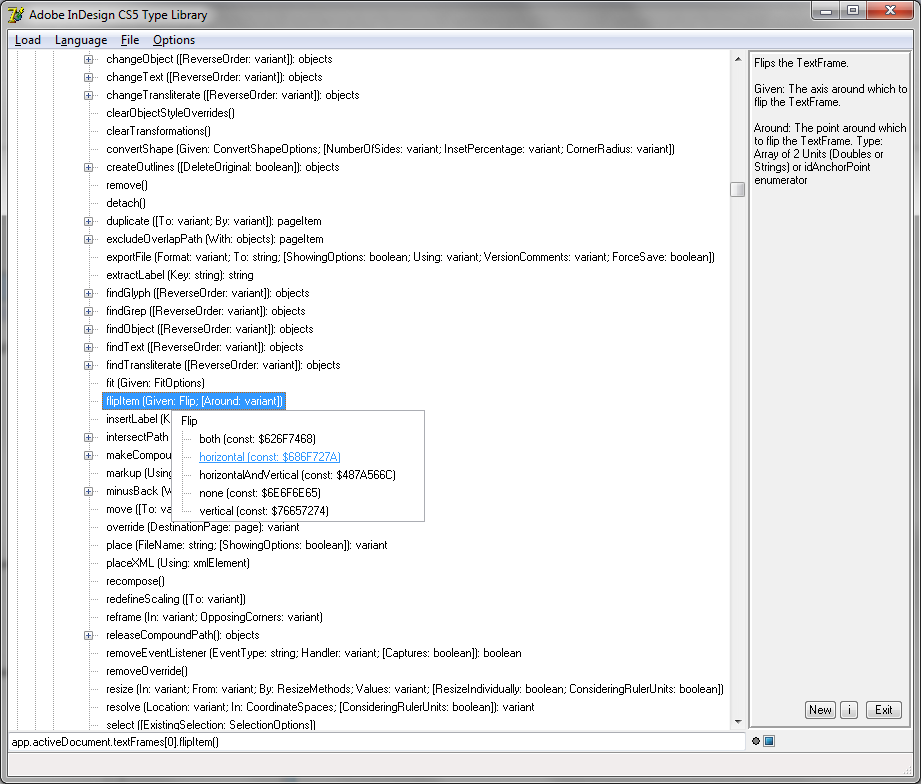Select the 'place (FileName: string...)' row
The height and width of the screenshot is (784, 921).
tap(247, 546)
